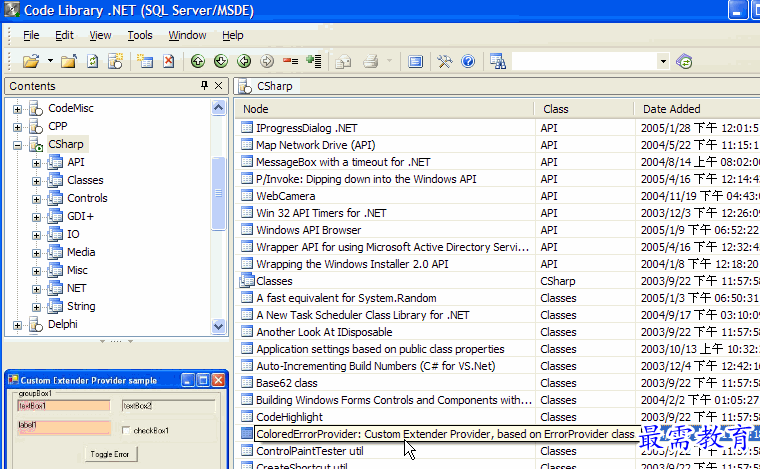
Task: Open the Window menu
Action: [187, 35]
